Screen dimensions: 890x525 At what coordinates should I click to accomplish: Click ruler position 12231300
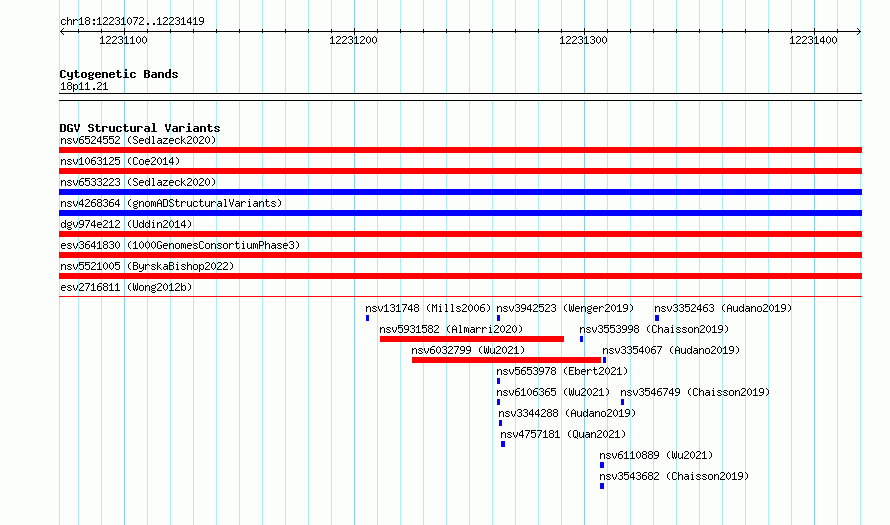(583, 40)
